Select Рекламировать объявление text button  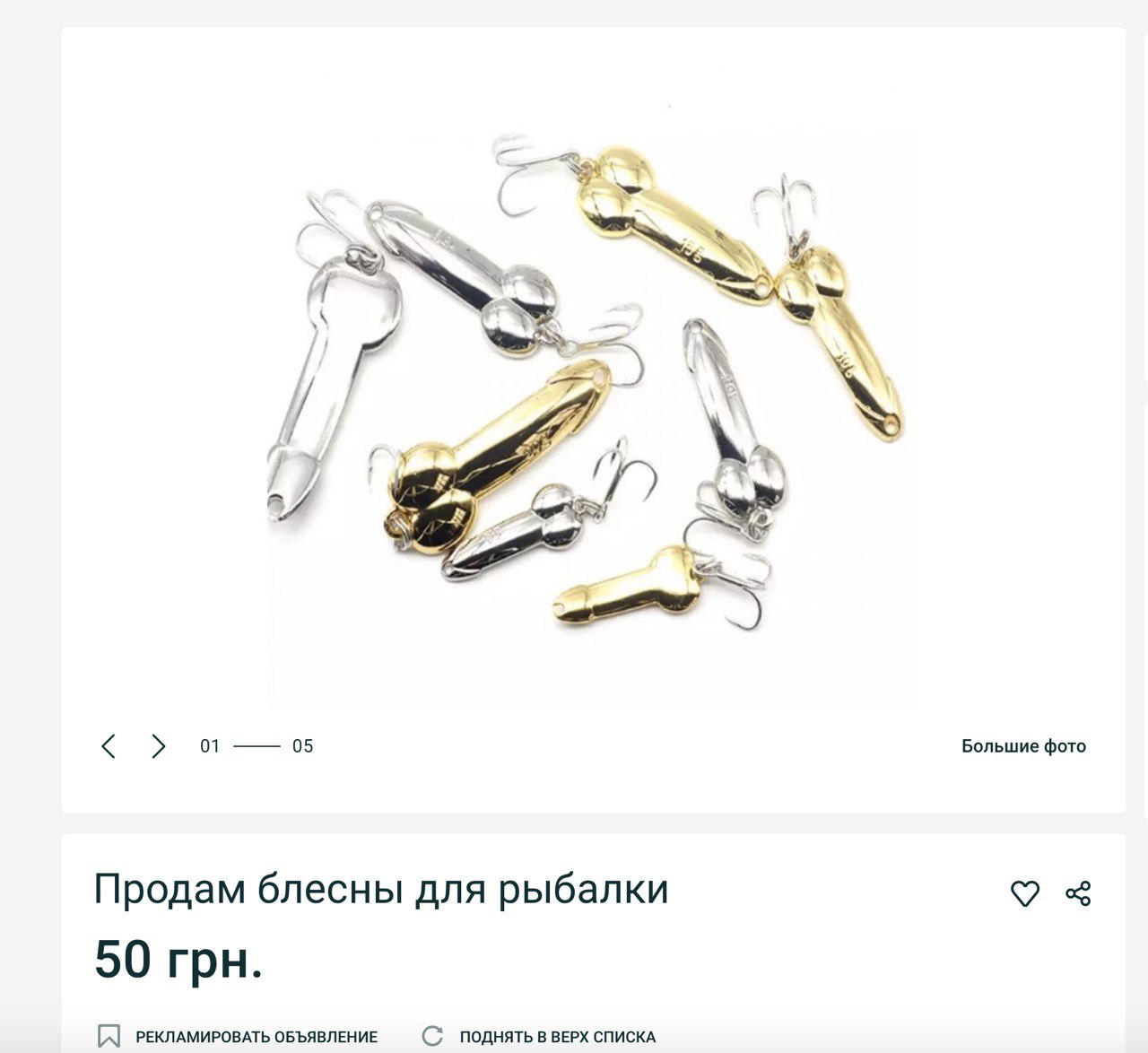pos(257,1037)
